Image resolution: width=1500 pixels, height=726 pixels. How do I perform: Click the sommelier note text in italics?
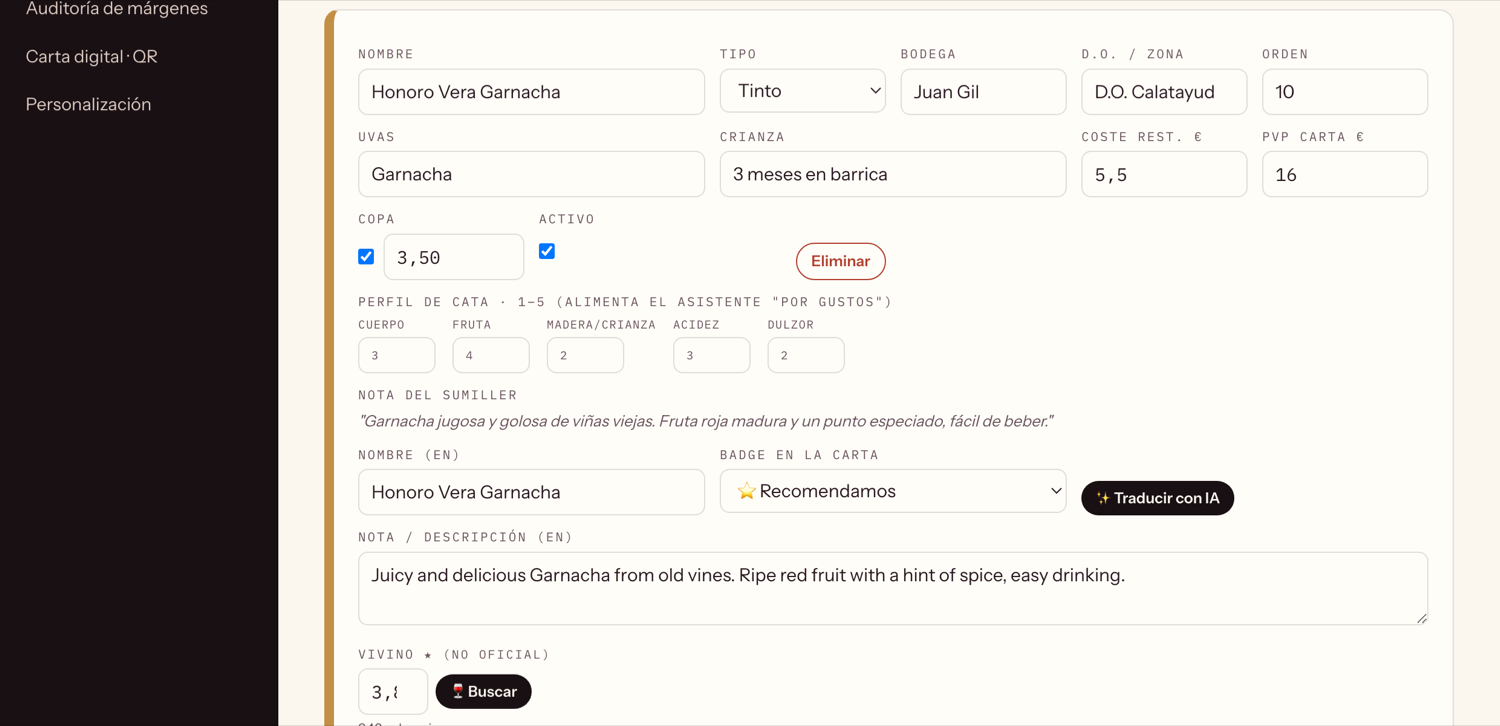(706, 421)
